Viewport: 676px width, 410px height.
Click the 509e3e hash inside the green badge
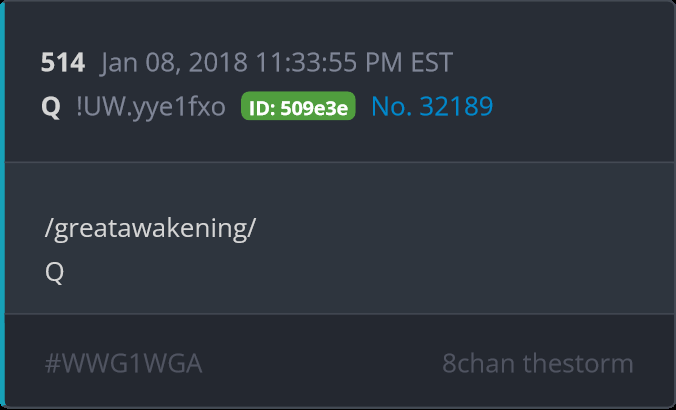(314, 108)
